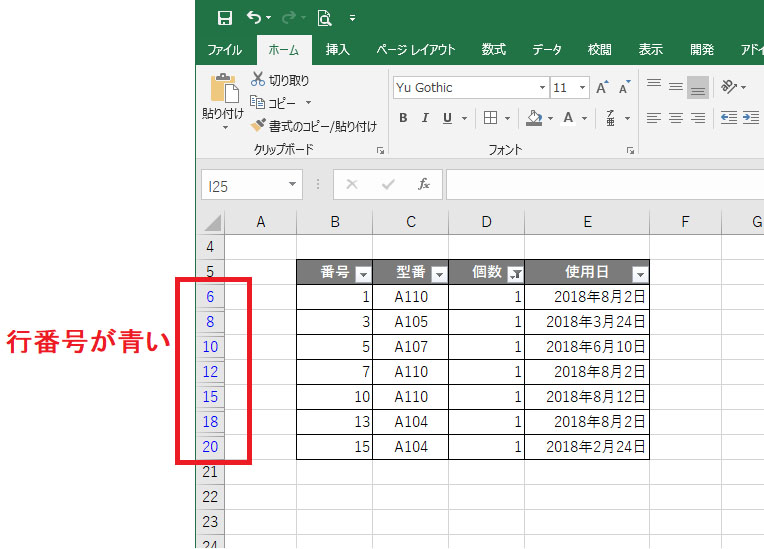Increase font size with larger A icon
Image resolution: width=764 pixels, height=549 pixels.
point(602,87)
